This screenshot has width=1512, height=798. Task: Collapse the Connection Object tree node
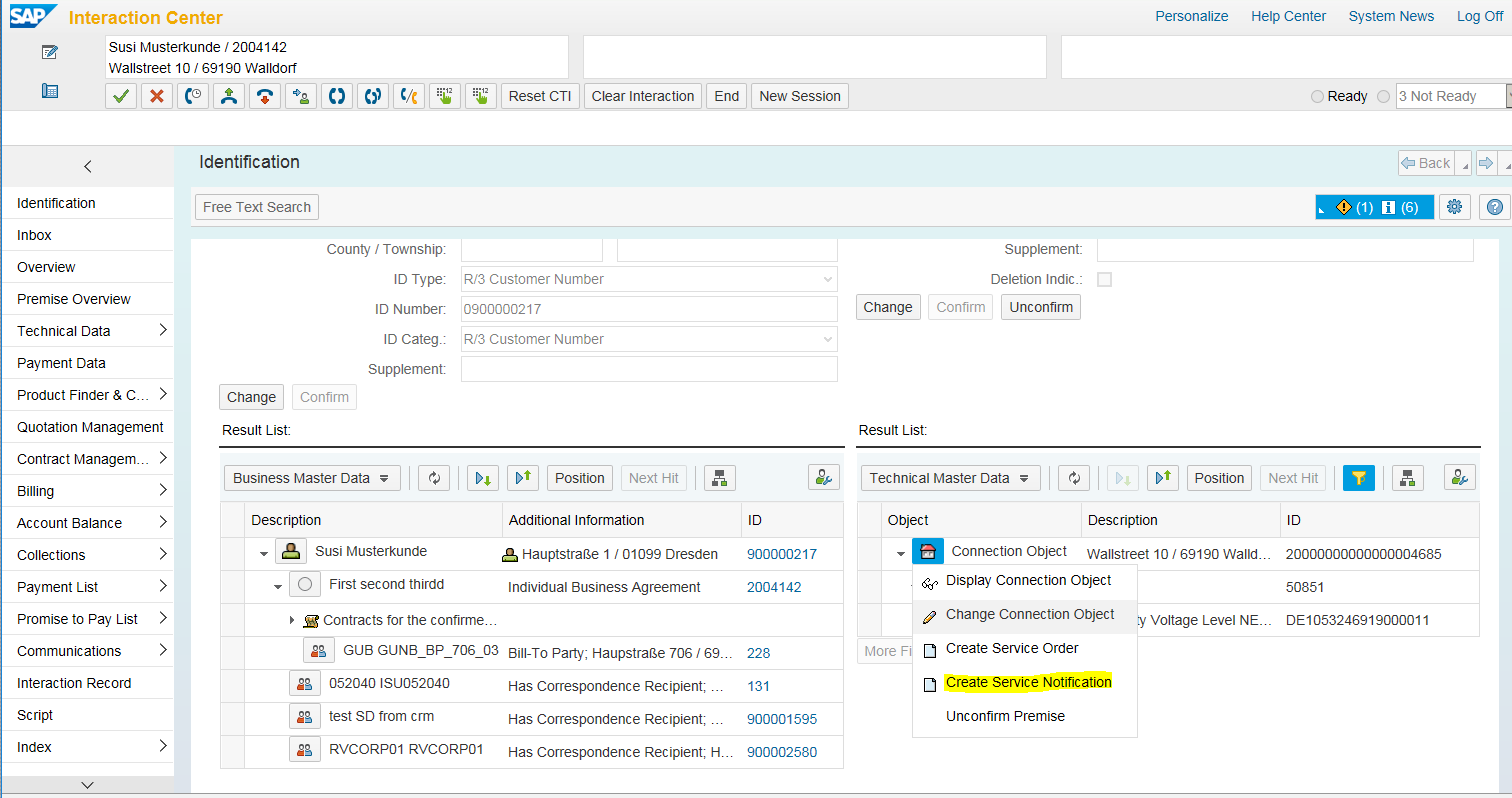901,553
